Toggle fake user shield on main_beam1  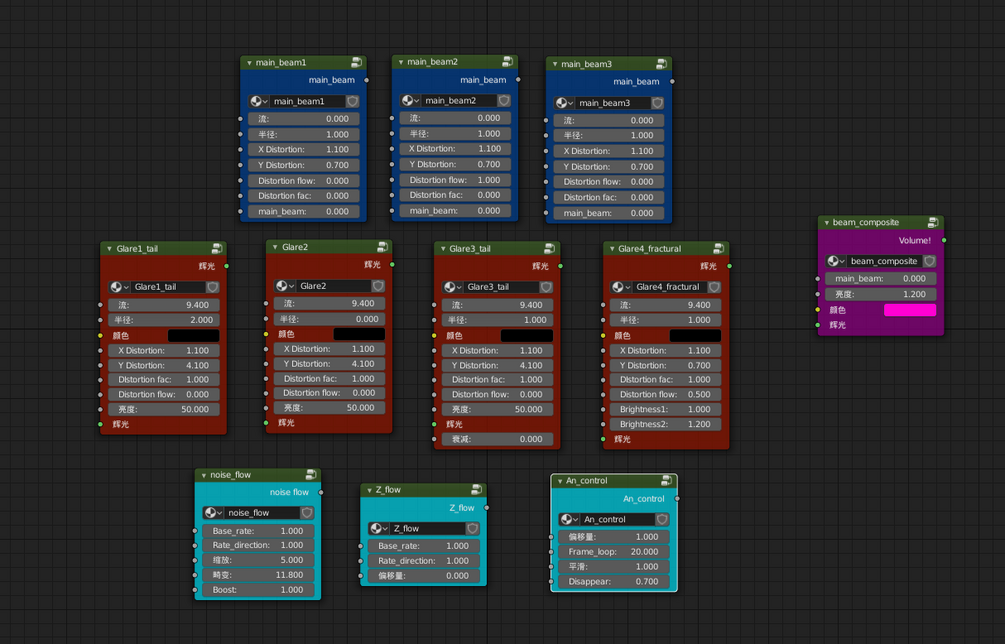tap(352, 101)
